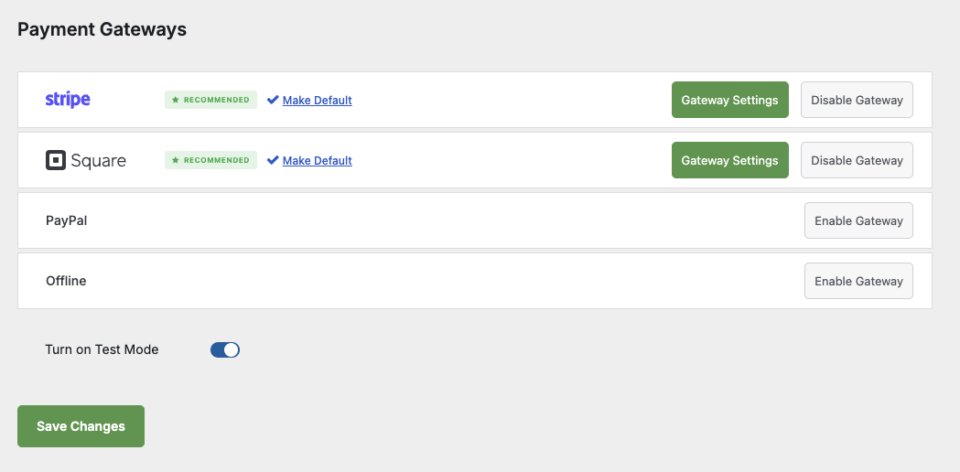
Task: Click the checkmark icon in Stripe row
Action: (273, 100)
